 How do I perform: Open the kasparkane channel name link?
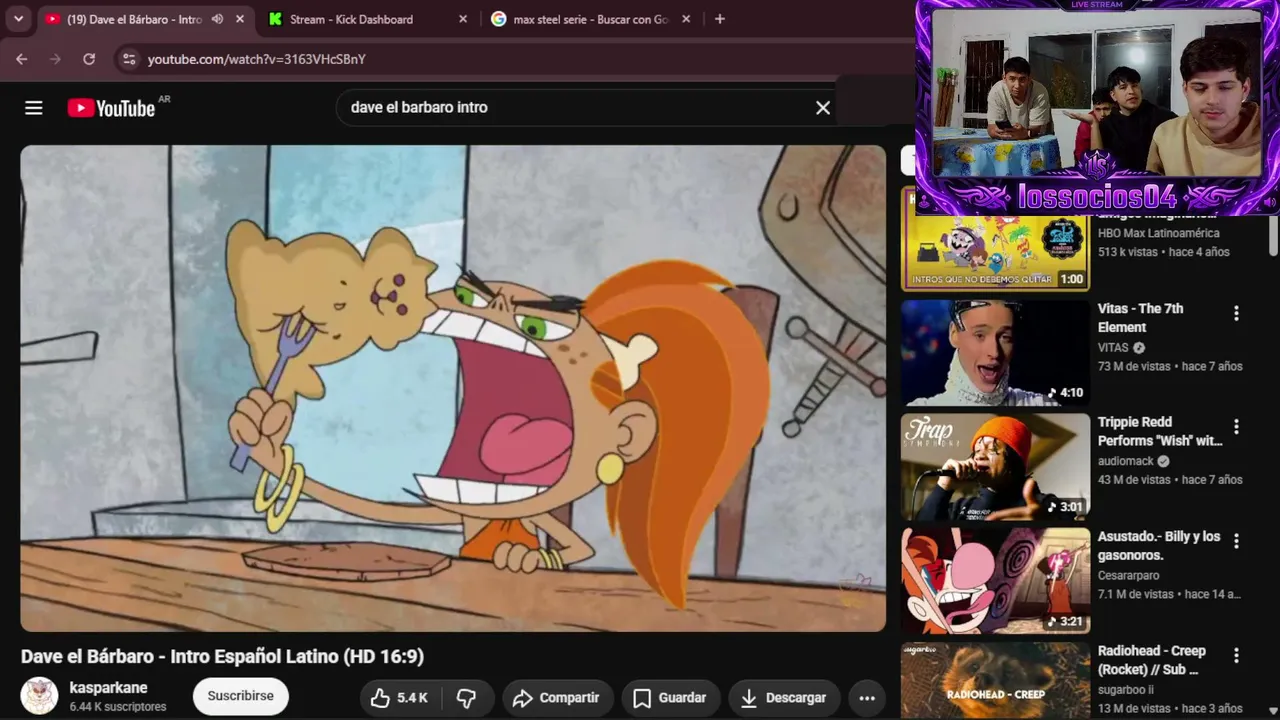pos(108,688)
